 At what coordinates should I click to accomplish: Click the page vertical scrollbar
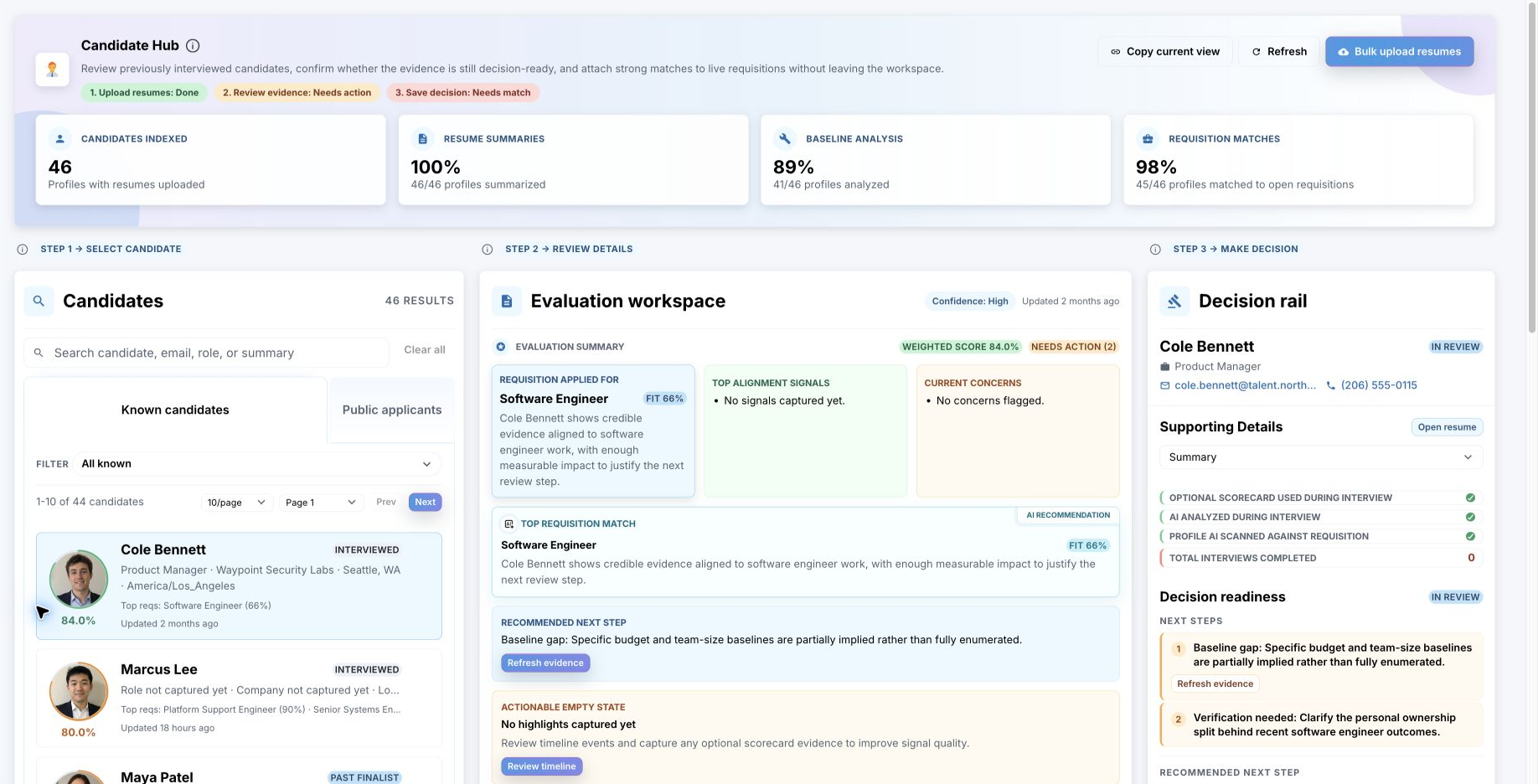[x=1532, y=168]
